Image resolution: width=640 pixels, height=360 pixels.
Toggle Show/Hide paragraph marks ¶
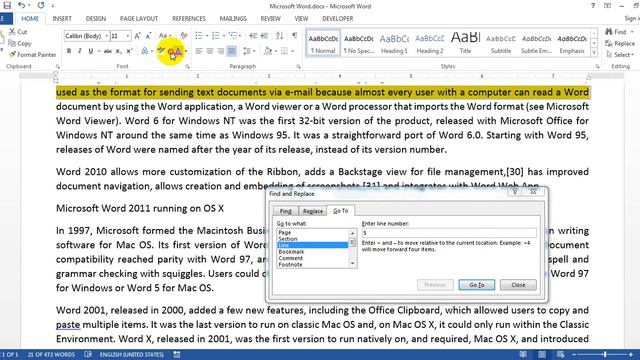295,36
